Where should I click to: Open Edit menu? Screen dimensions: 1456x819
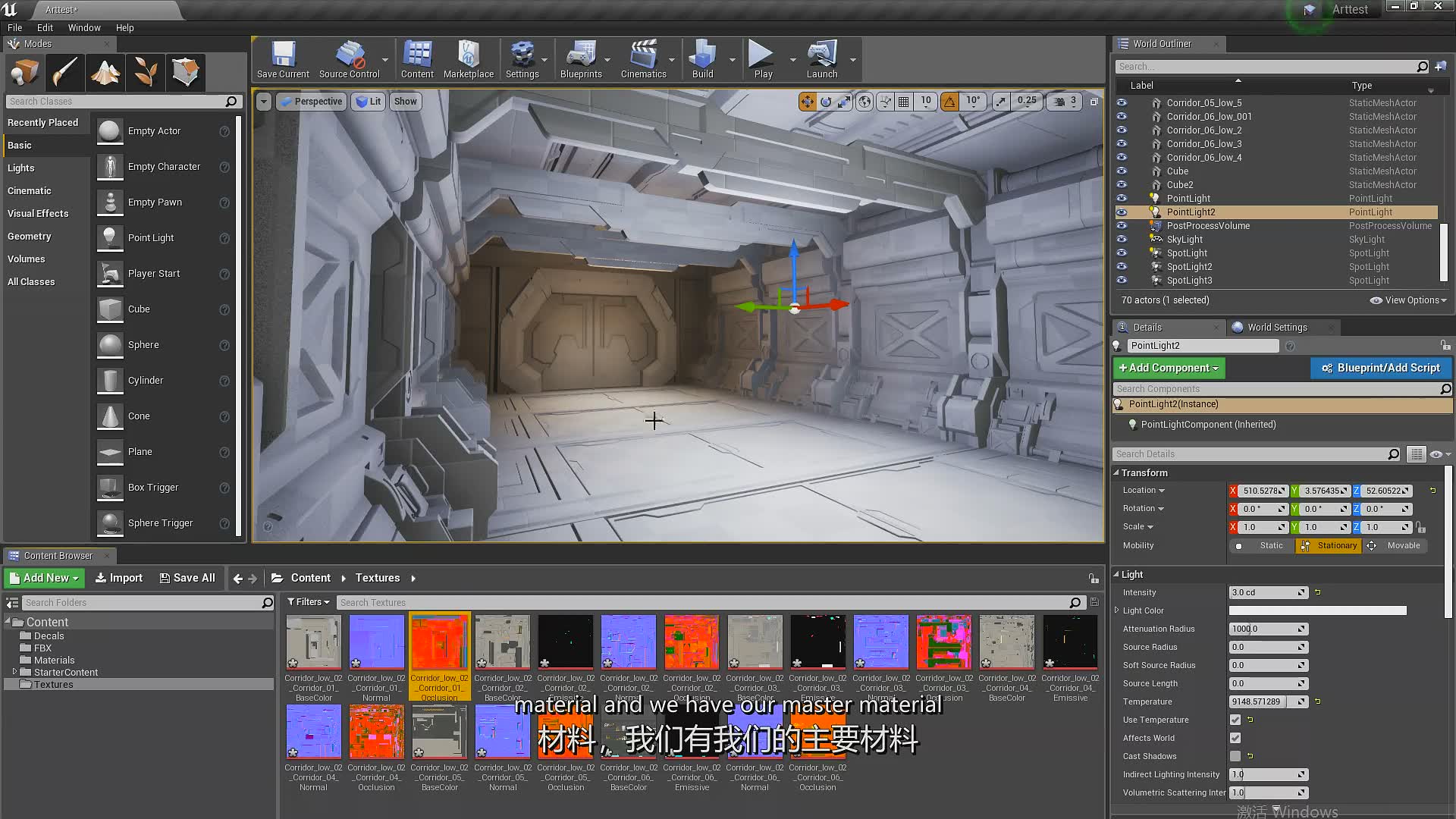45,27
